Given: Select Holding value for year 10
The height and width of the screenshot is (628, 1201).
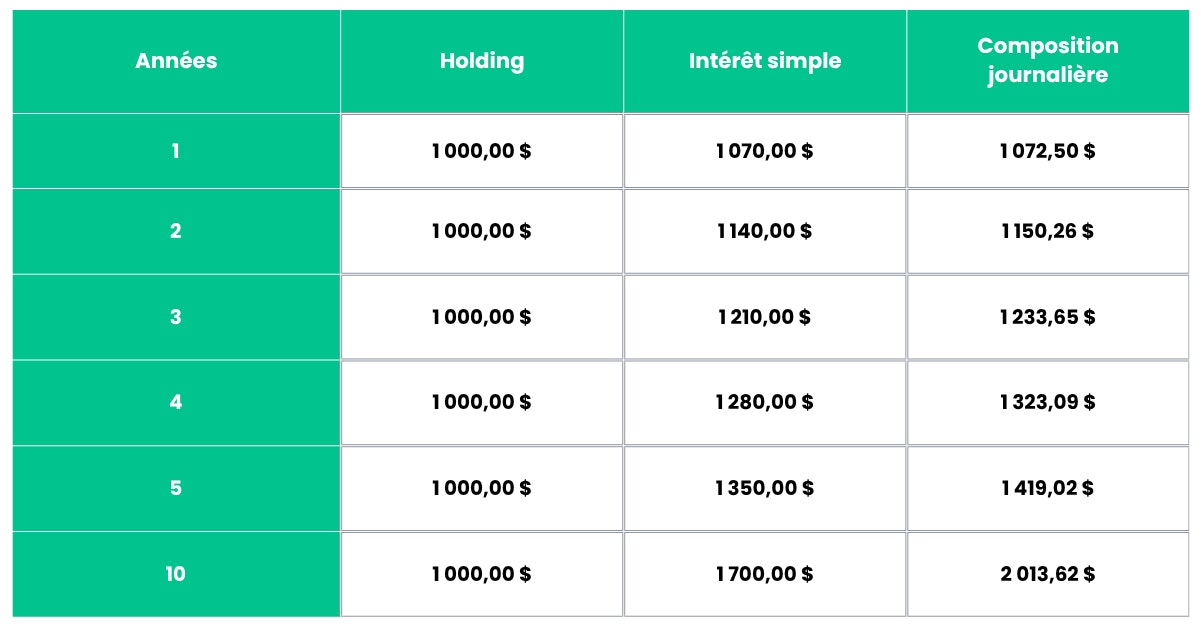Looking at the screenshot, I should 481,574.
